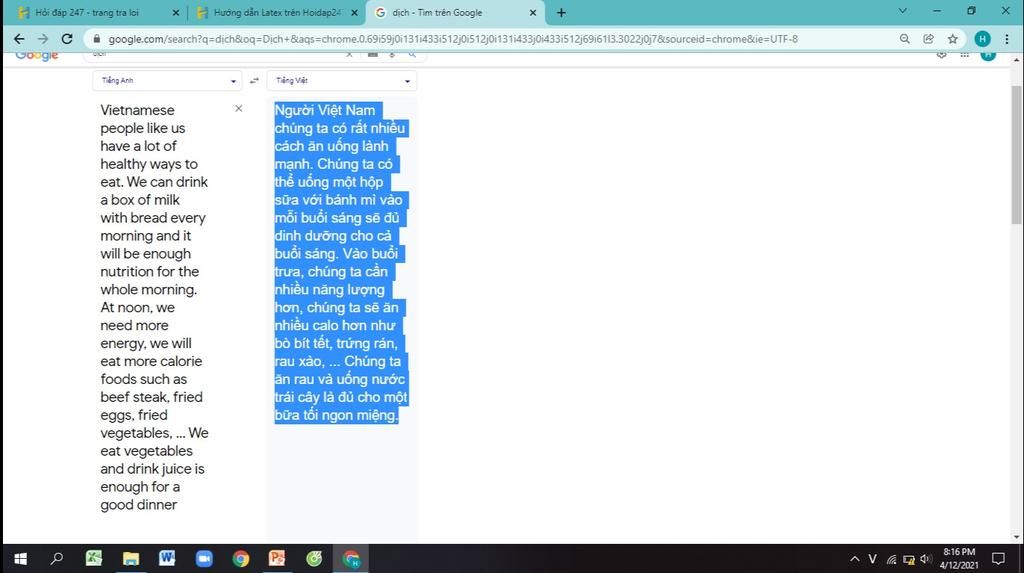
Task: Search tabs with the chevron button
Action: [903, 11]
